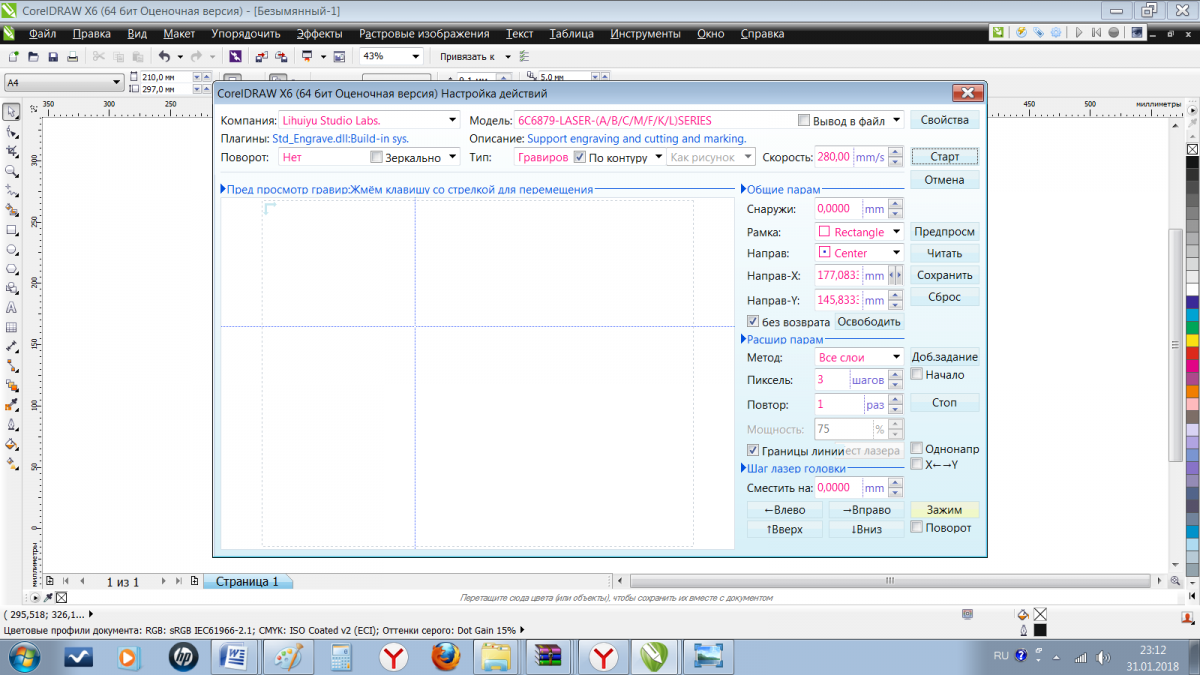
Task: Select the Eyedropper tool
Action: point(11,405)
